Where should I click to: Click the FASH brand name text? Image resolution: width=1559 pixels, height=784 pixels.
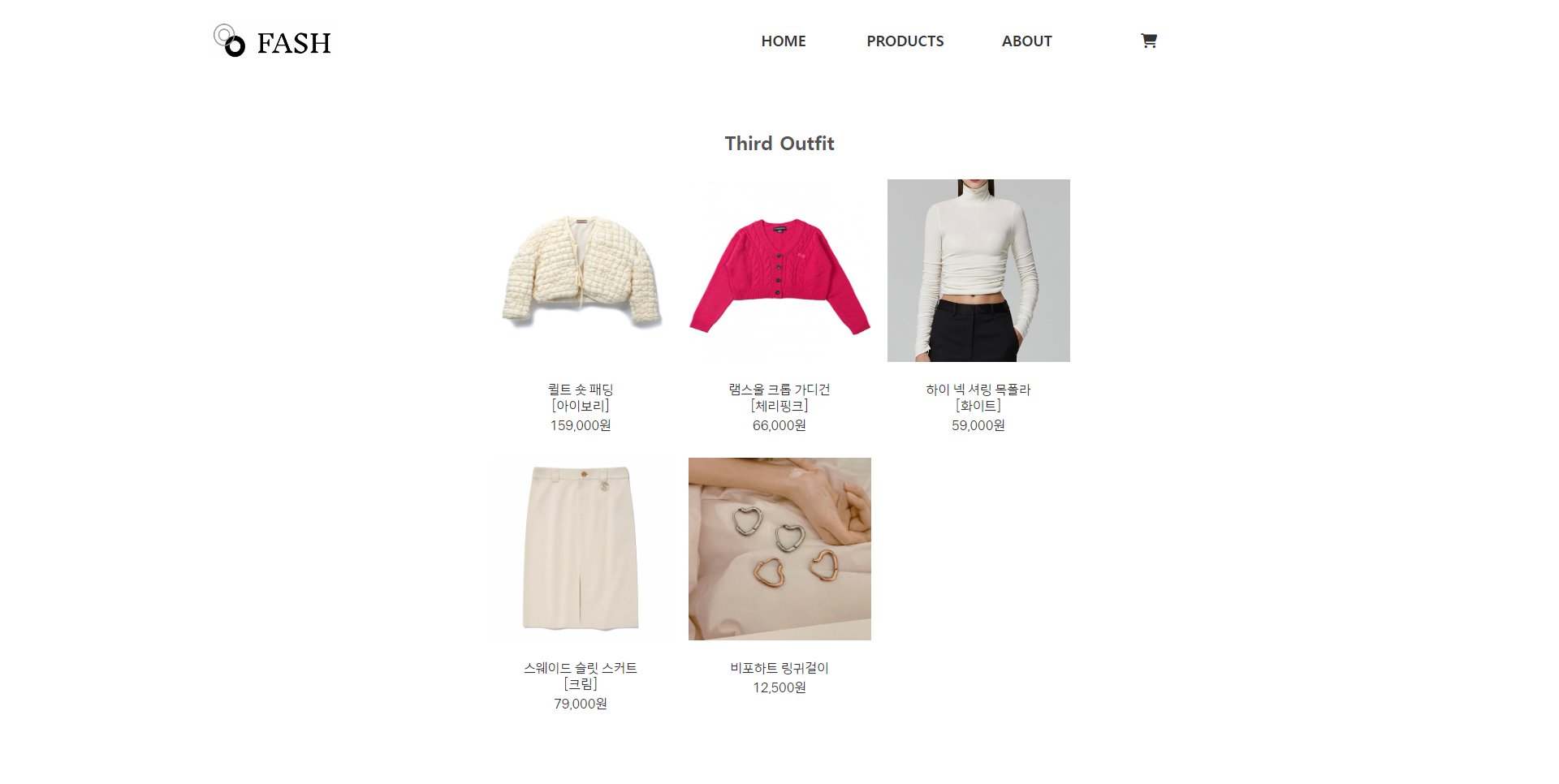(294, 43)
